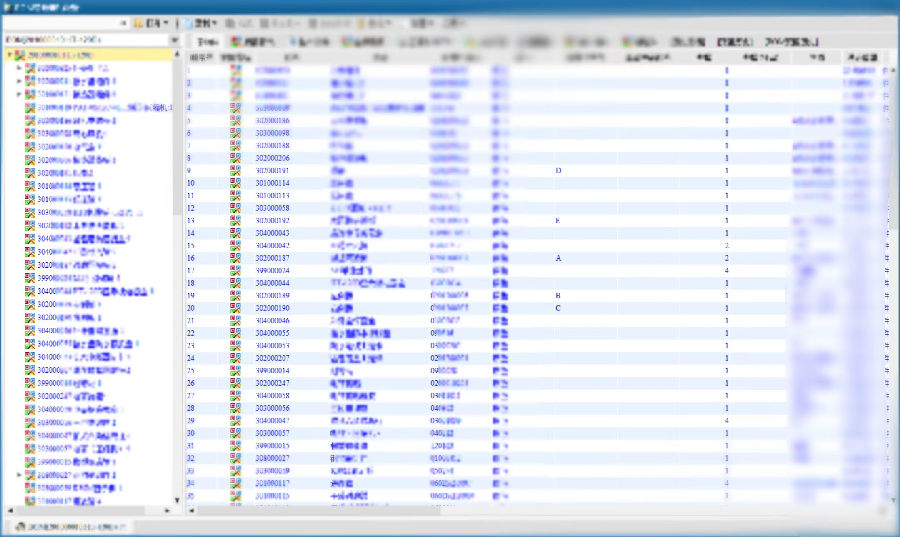The image size is (900, 537).
Task: Select the icon next to code 302000190
Action: (235, 308)
